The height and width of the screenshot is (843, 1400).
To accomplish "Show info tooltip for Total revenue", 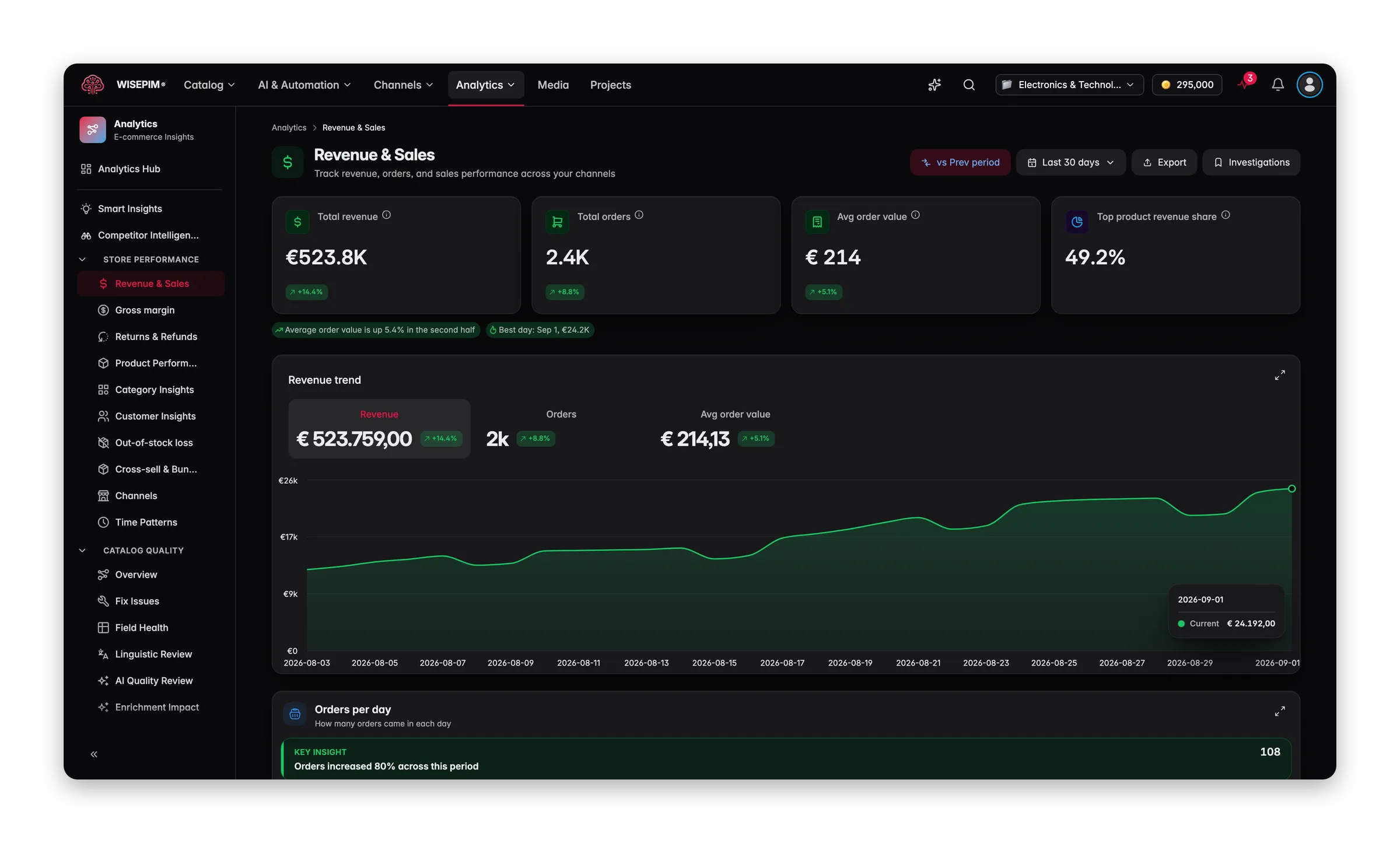I will coord(386,215).
